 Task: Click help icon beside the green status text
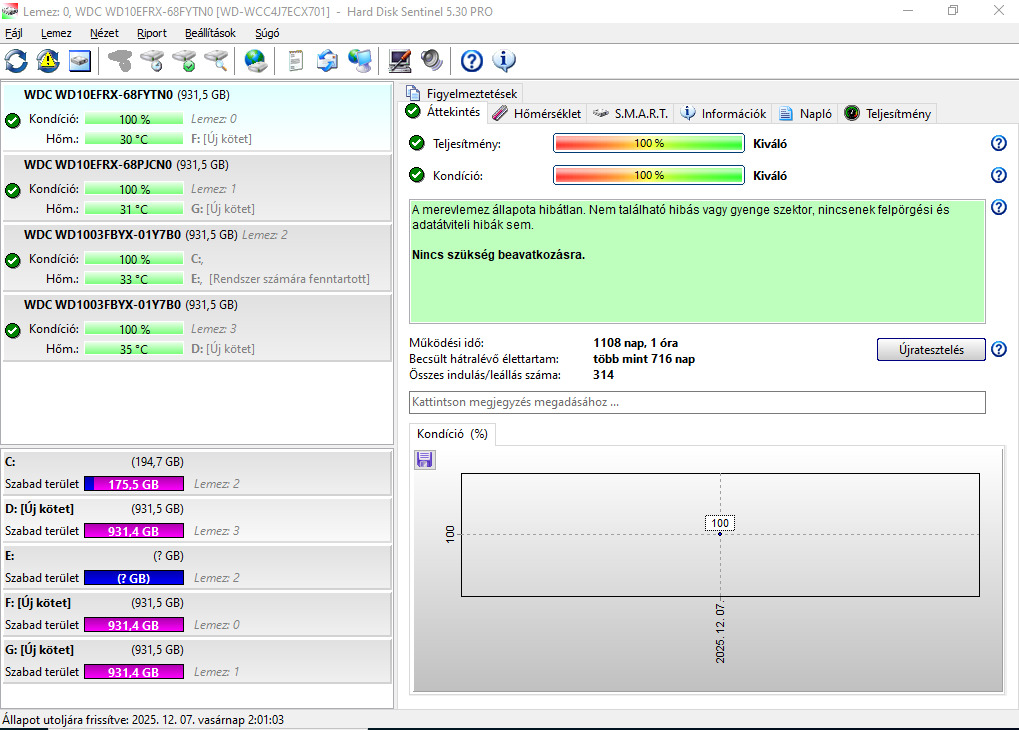pyautogui.click(x=999, y=207)
